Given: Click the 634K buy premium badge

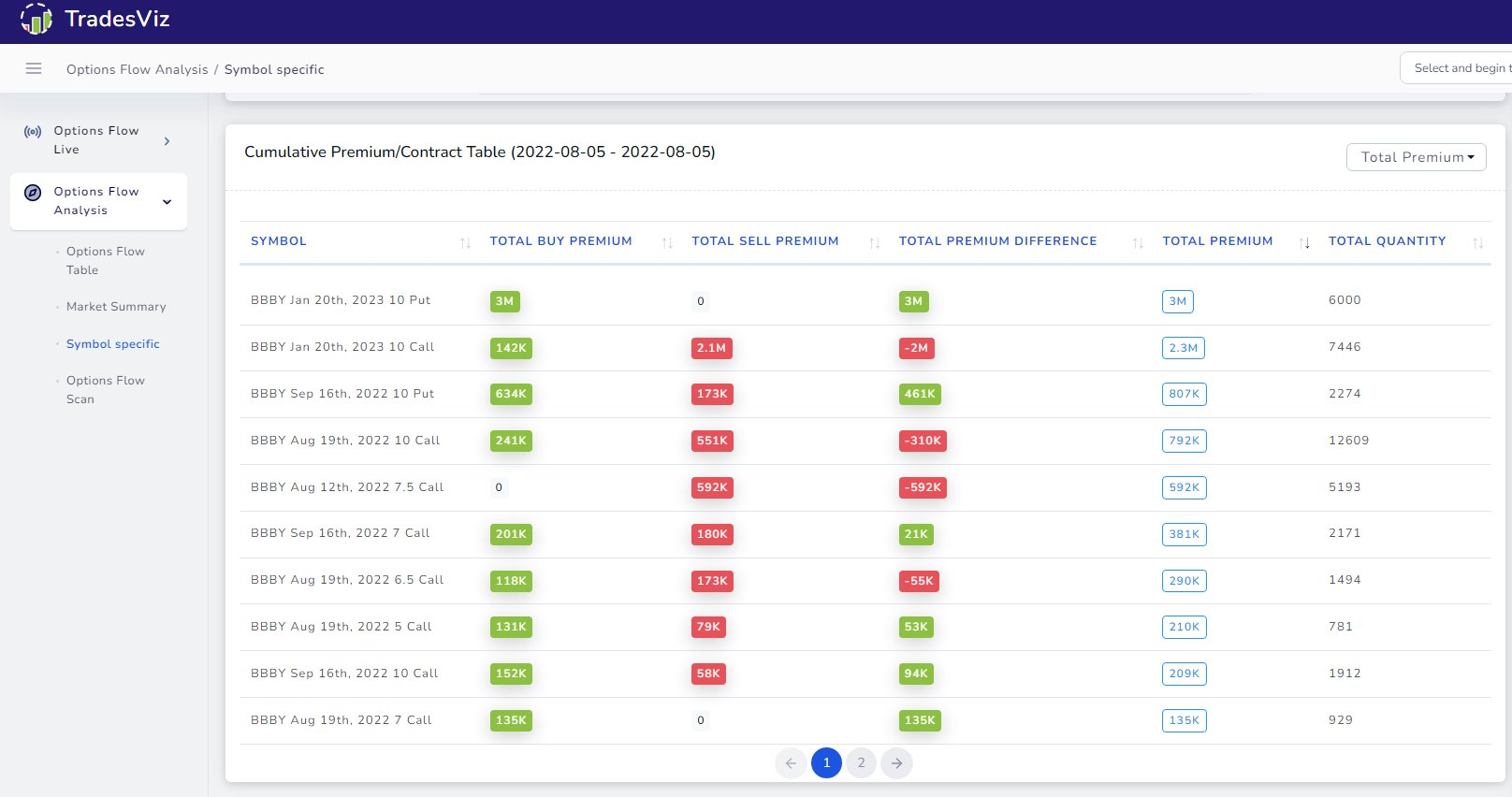Looking at the screenshot, I should point(511,394).
